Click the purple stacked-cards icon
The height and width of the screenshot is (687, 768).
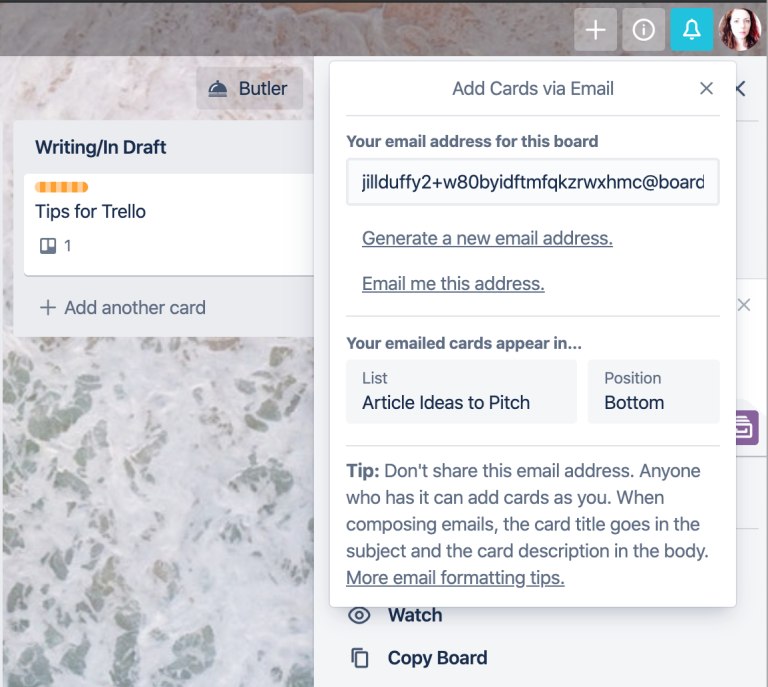point(747,427)
